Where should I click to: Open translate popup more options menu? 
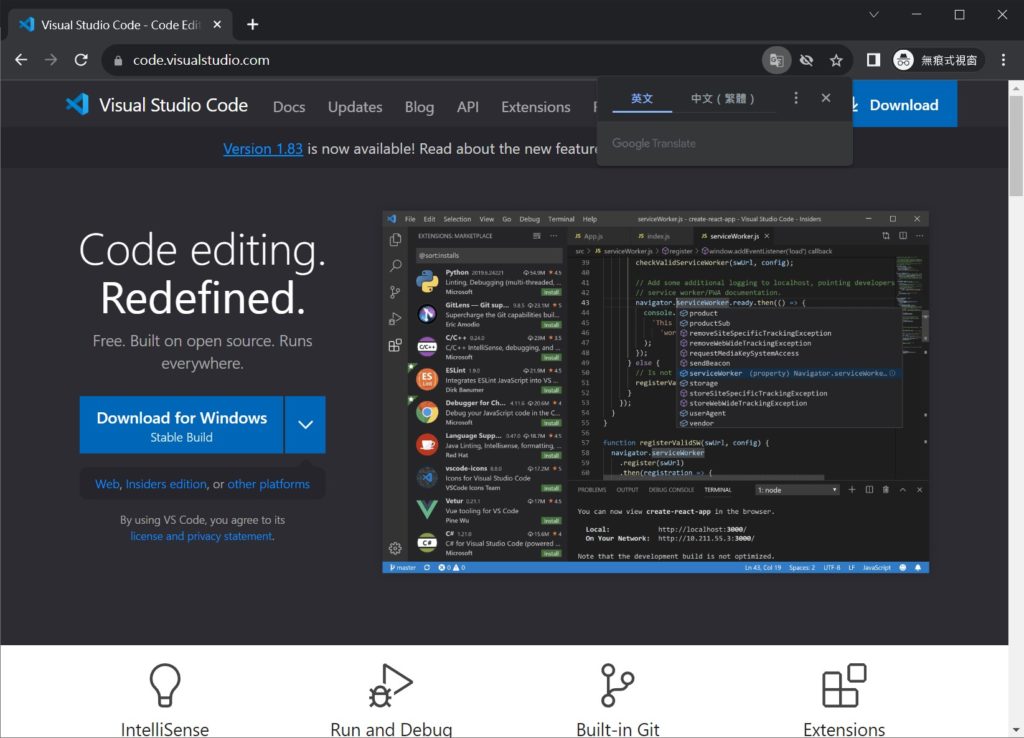795,98
